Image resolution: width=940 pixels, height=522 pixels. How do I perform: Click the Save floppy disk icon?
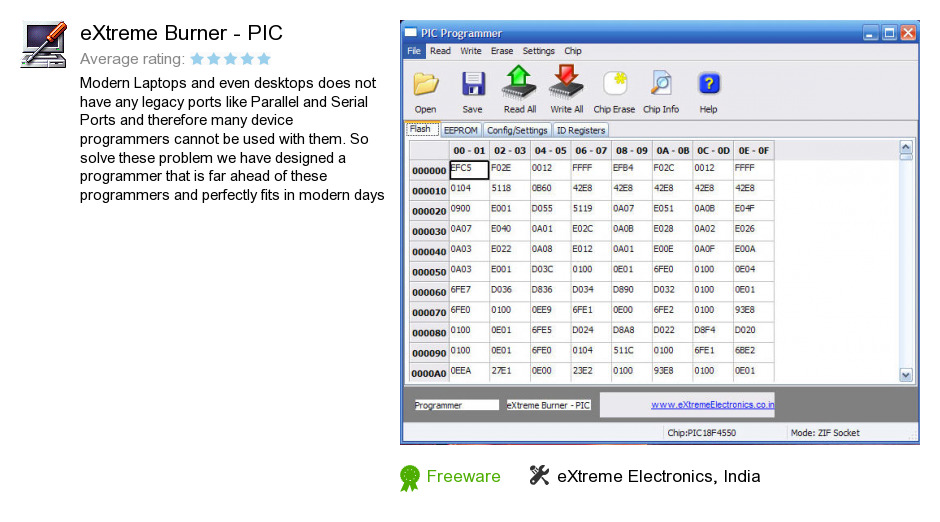point(473,85)
